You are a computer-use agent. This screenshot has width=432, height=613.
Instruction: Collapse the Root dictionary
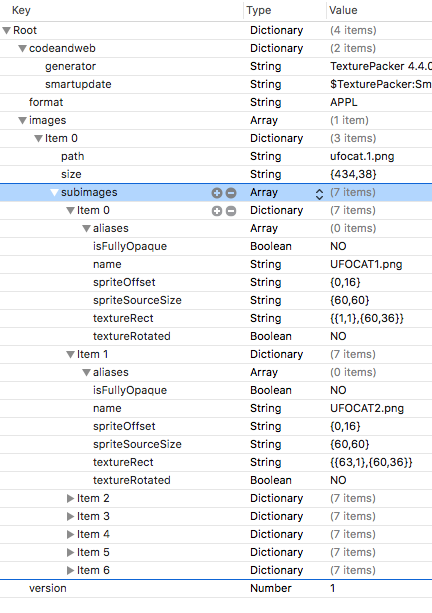(7, 30)
